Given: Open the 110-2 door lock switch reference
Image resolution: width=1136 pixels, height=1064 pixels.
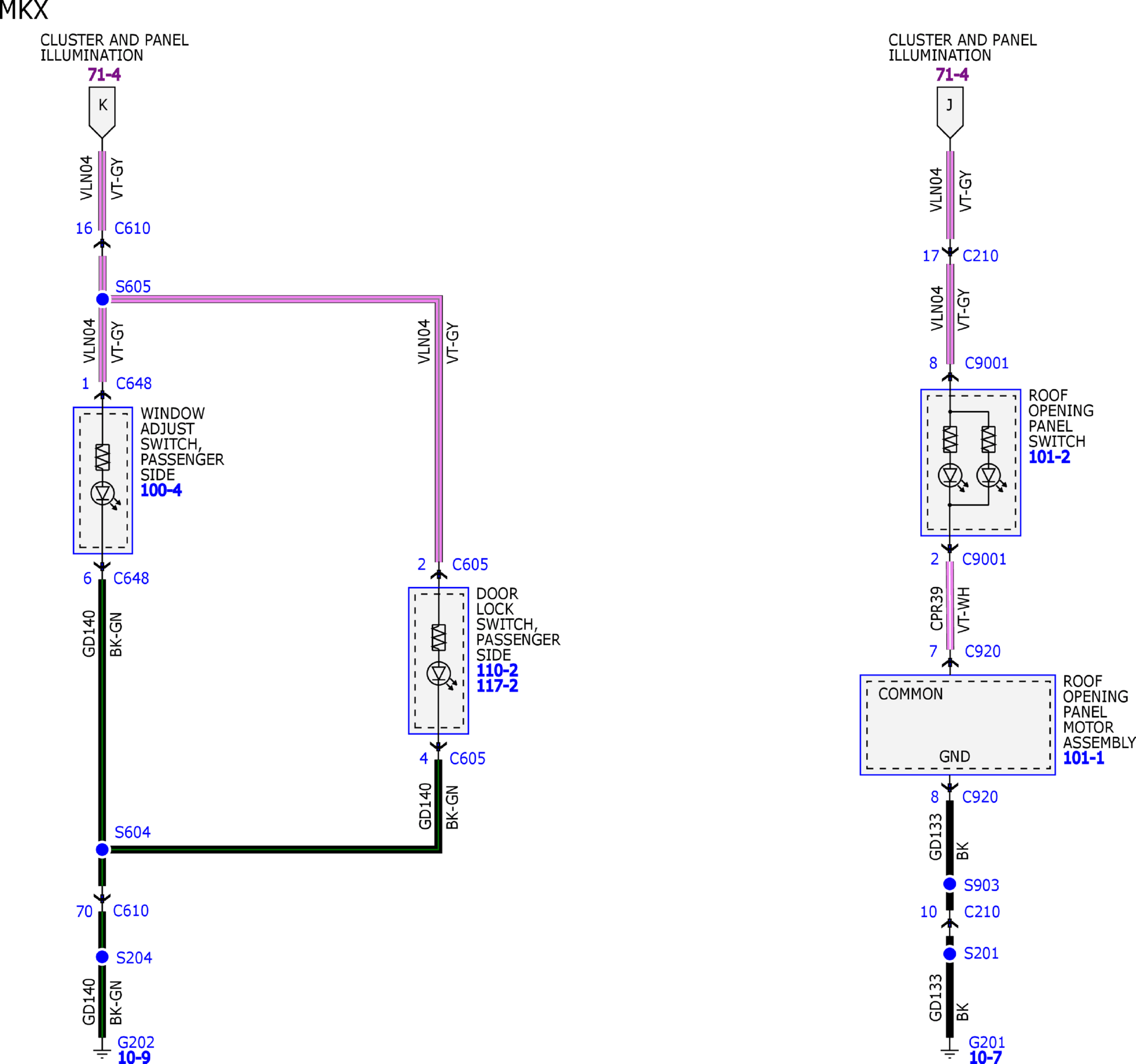Looking at the screenshot, I should coord(497,670).
